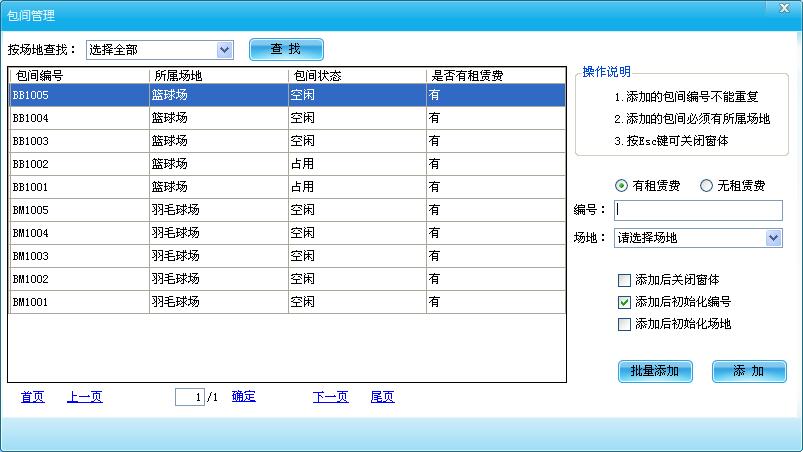Expand the 请选择场地 dropdown
The height and width of the screenshot is (452, 803).
click(773, 238)
